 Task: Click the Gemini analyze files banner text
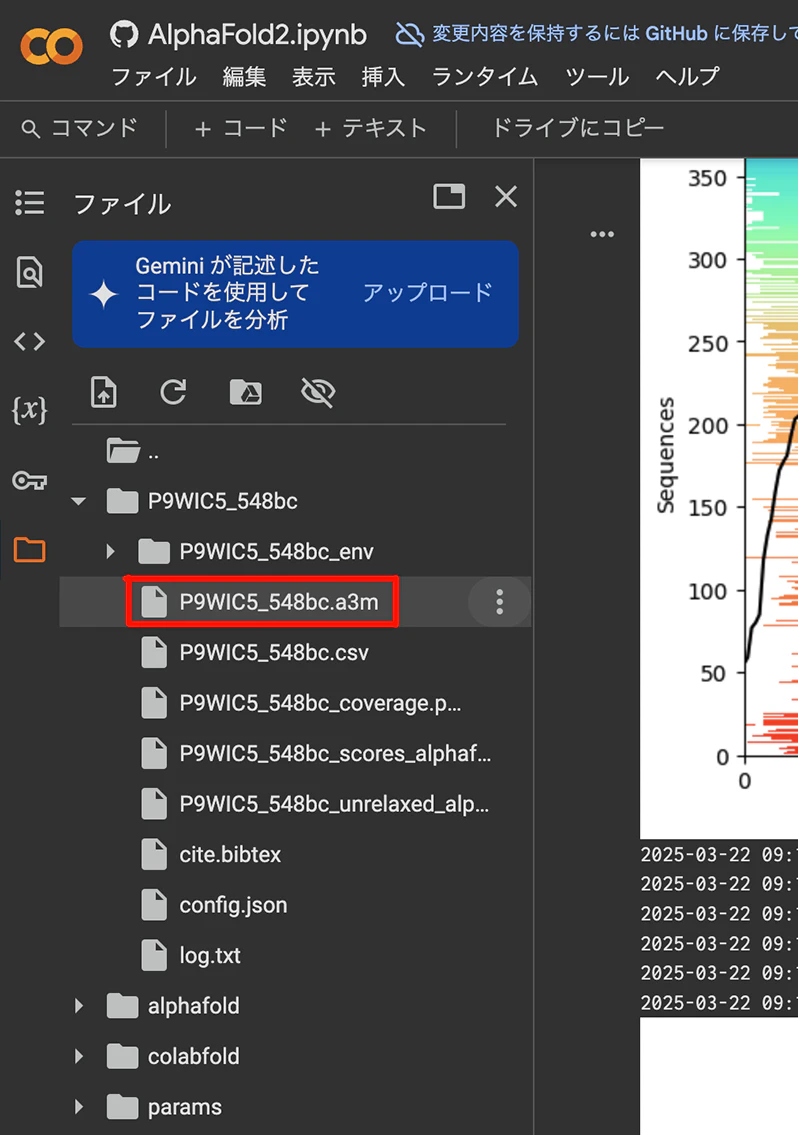(x=227, y=292)
